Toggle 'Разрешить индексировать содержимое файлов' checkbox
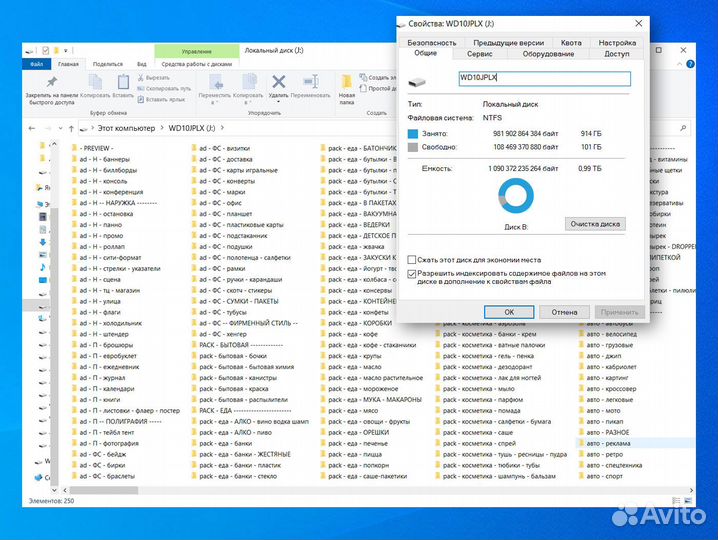This screenshot has height=540, width=718. click(411, 274)
